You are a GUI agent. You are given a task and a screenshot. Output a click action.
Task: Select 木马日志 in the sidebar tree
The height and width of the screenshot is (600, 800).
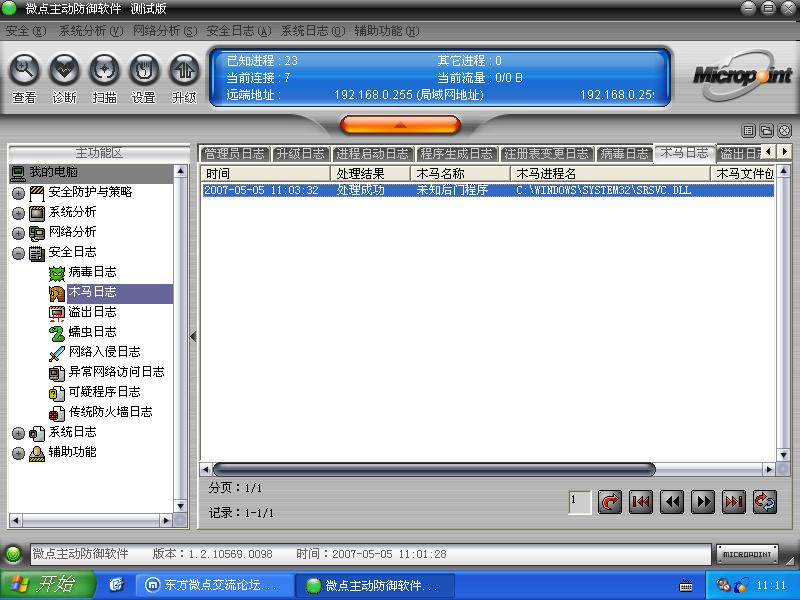[92, 292]
